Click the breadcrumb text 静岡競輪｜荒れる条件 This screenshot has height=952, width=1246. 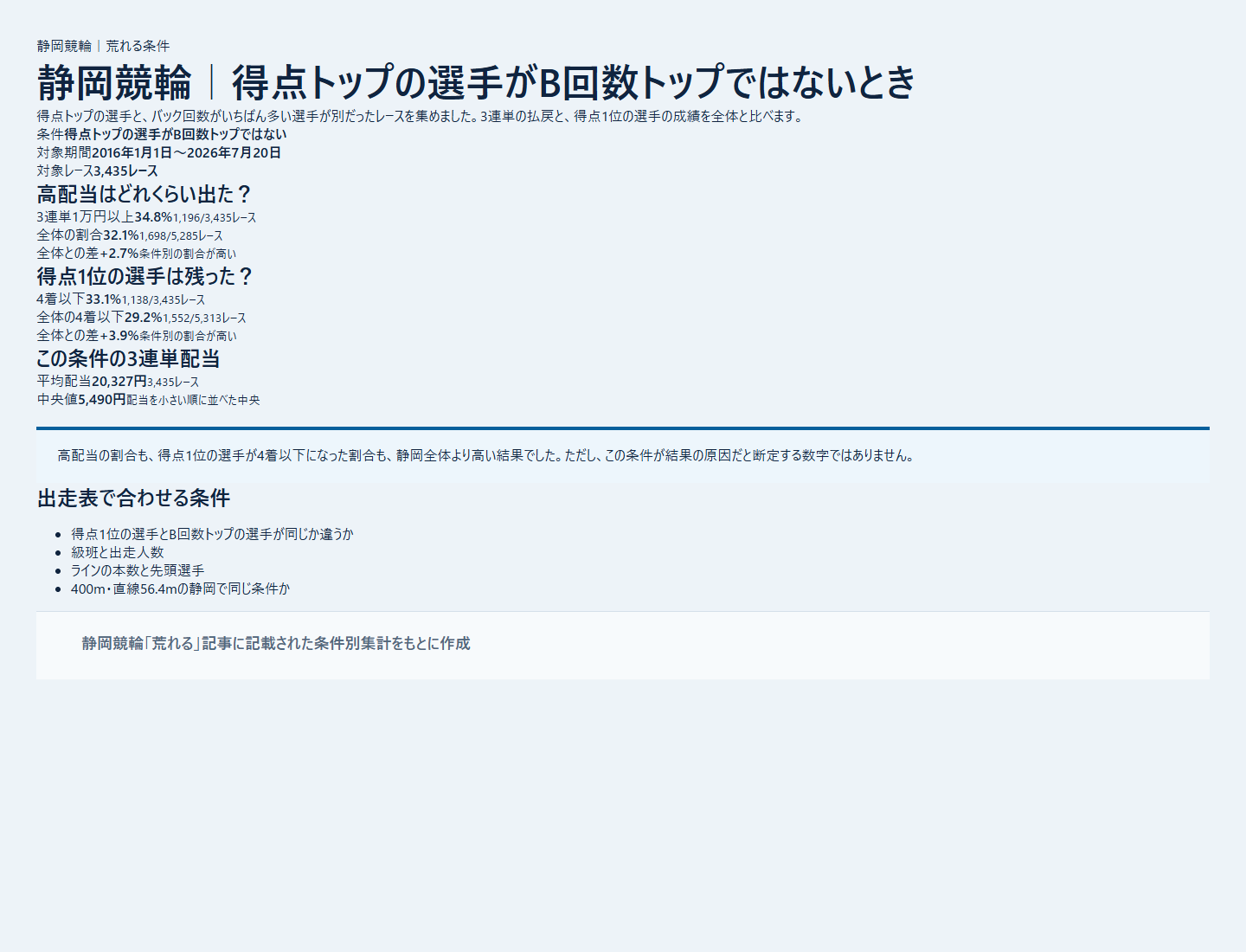point(103,46)
